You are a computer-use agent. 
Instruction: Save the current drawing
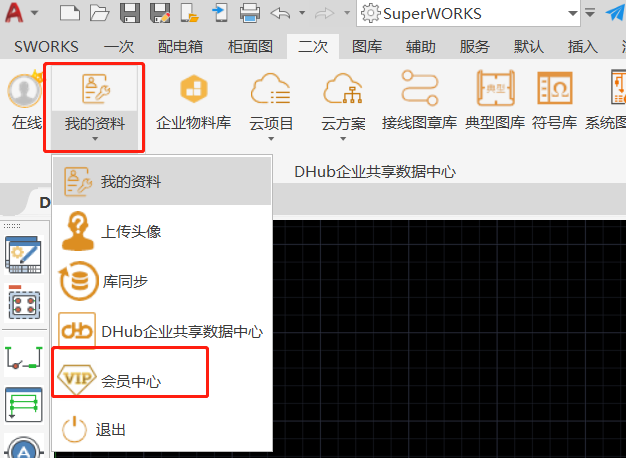pyautogui.click(x=130, y=13)
